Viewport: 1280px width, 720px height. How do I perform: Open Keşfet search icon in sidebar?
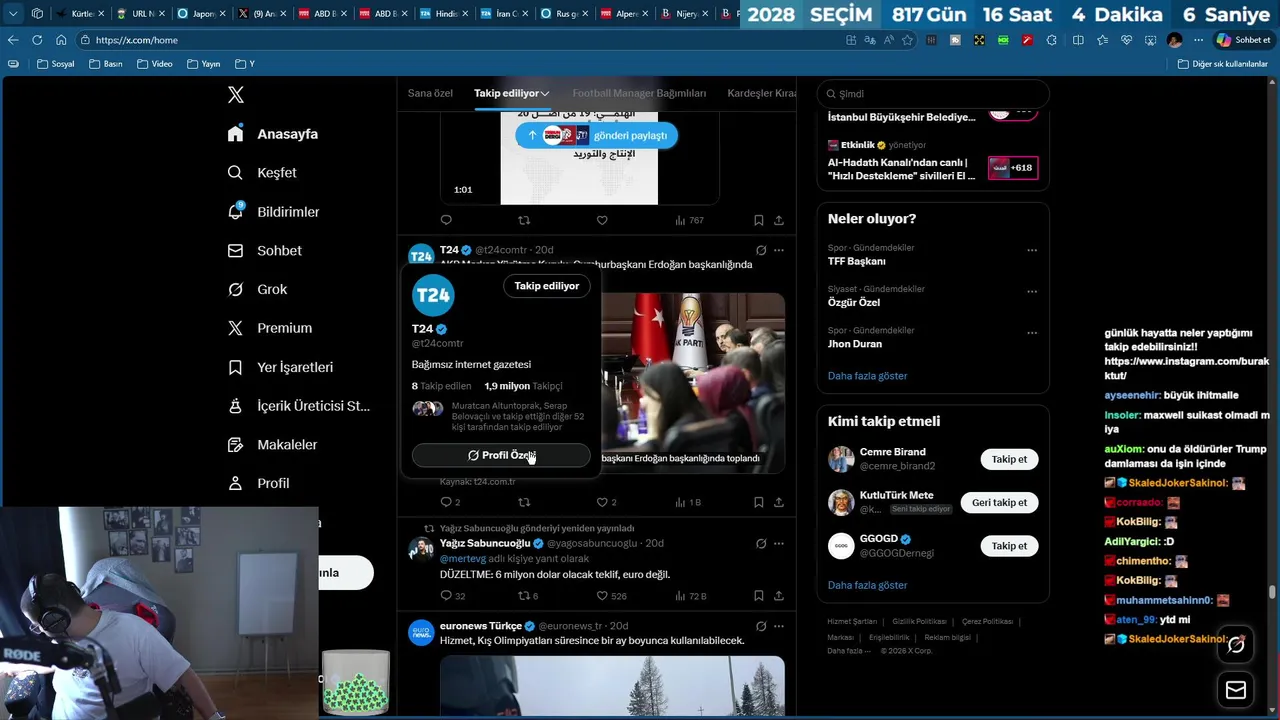(x=235, y=173)
